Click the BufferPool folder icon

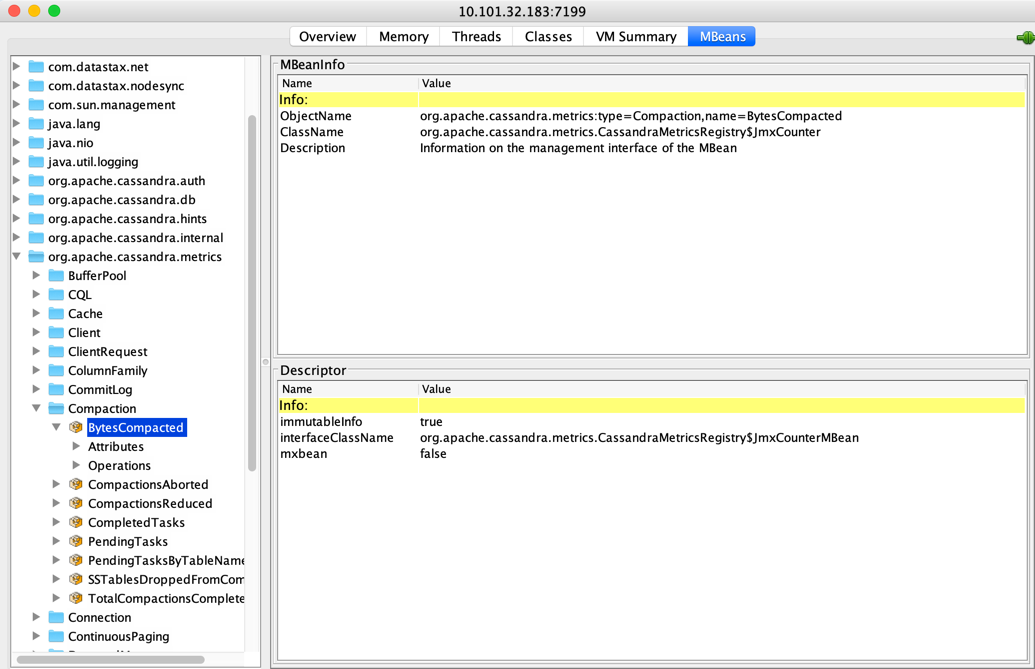click(57, 276)
